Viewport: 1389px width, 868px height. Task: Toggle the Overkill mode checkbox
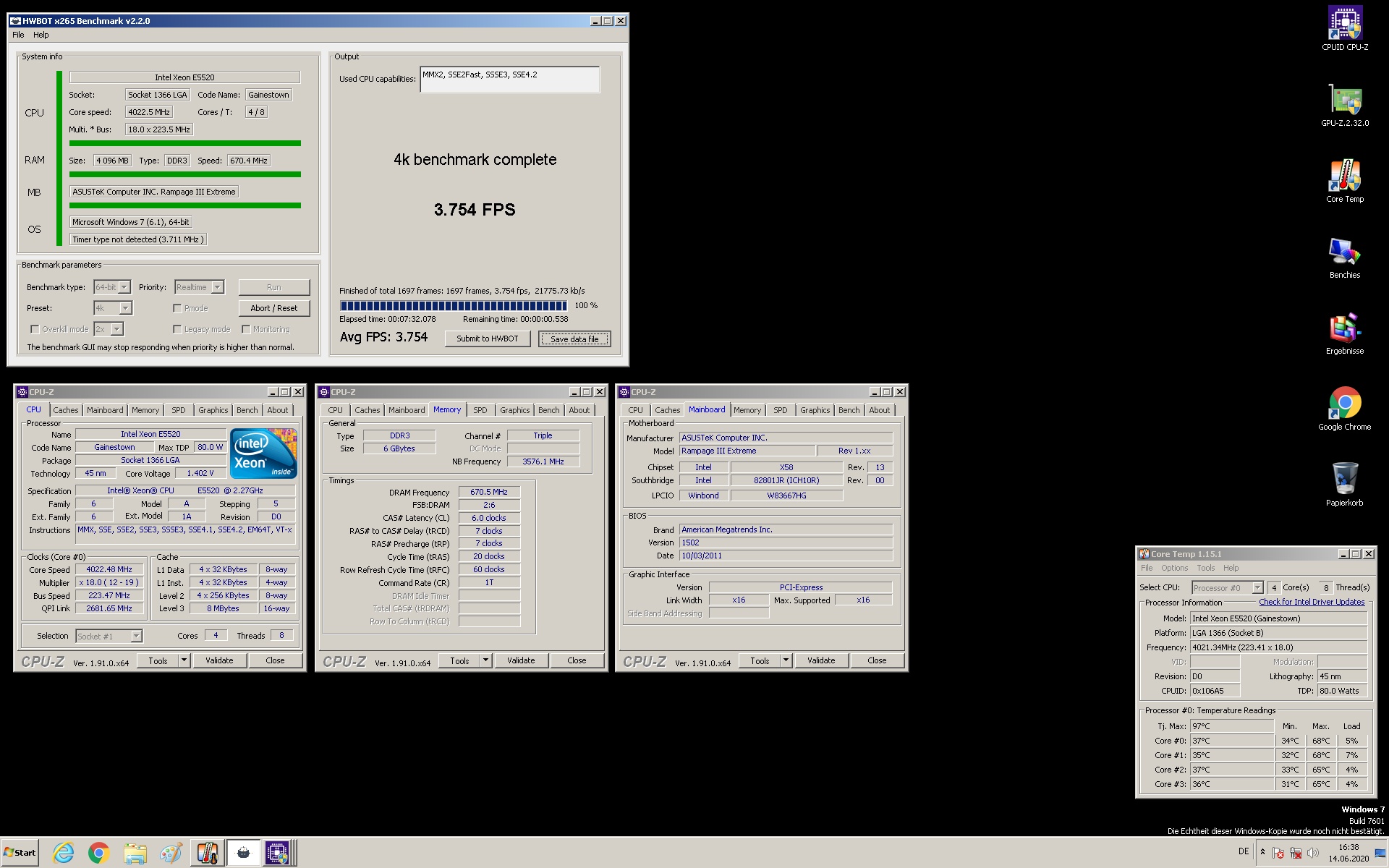tap(34, 329)
